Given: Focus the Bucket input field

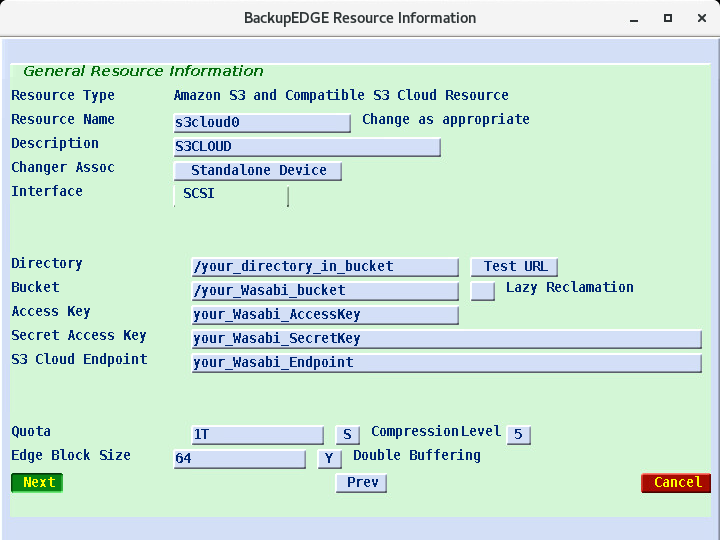Looking at the screenshot, I should coord(325,291).
